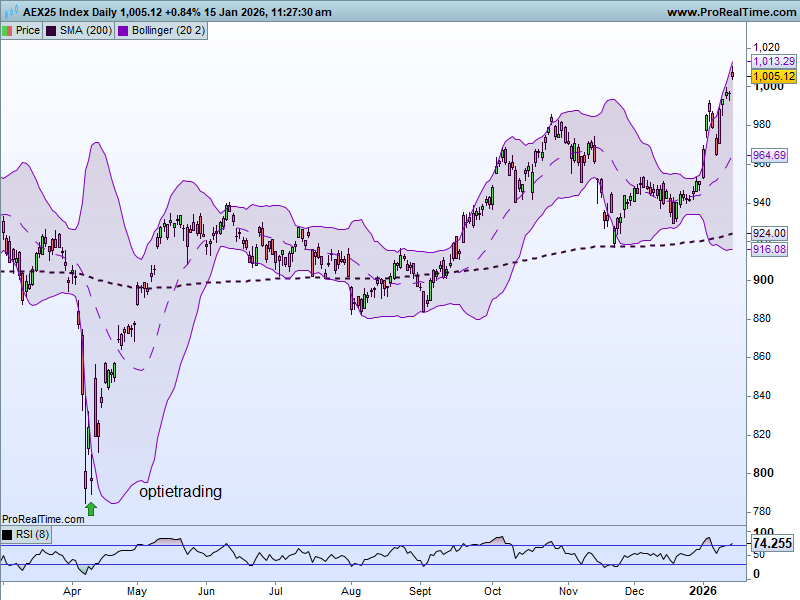Image resolution: width=800 pixels, height=600 pixels.
Task: Click the SMA (200) color indicator icon
Action: [50, 30]
